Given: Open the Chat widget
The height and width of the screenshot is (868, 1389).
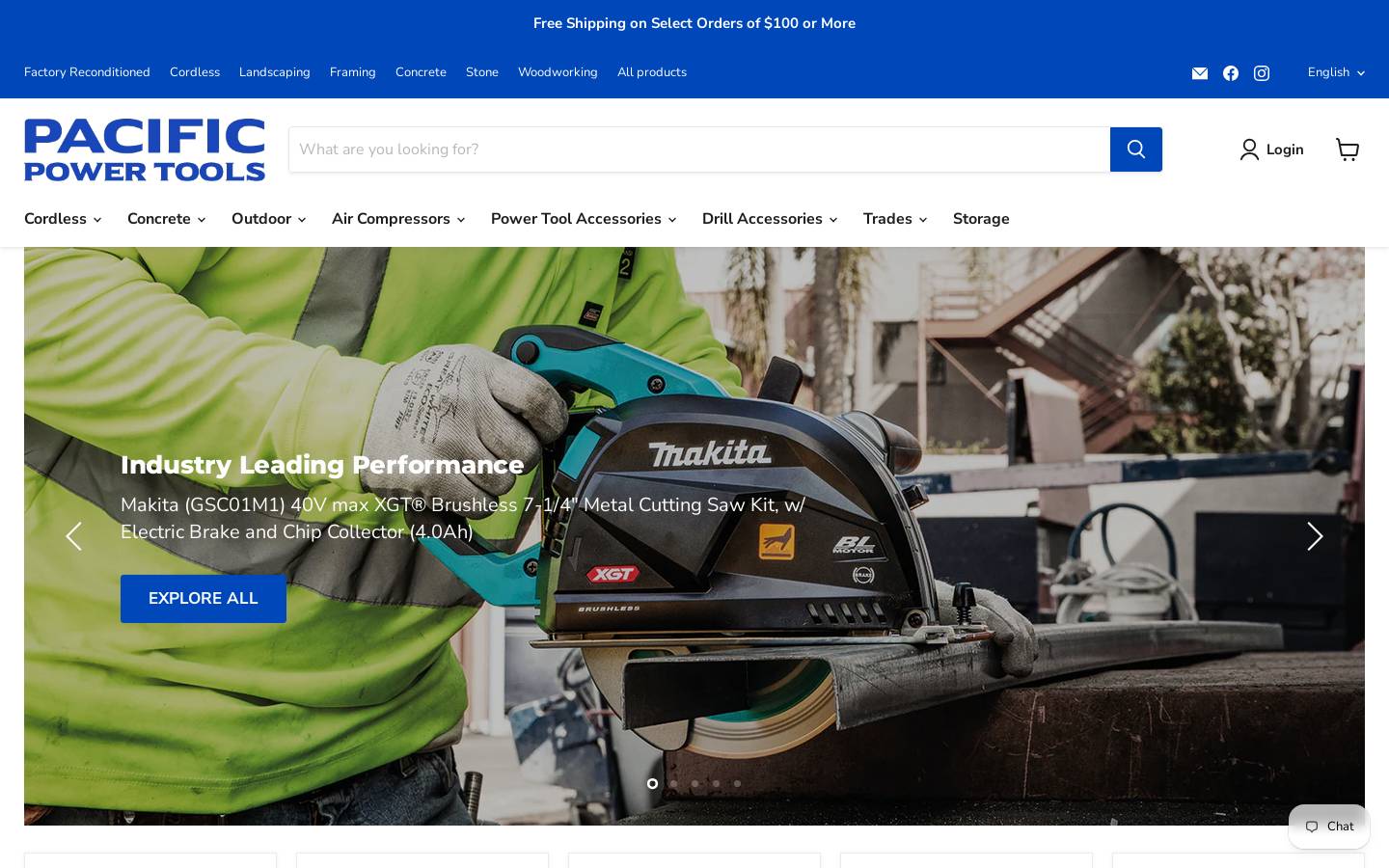Looking at the screenshot, I should pyautogui.click(x=1329, y=827).
